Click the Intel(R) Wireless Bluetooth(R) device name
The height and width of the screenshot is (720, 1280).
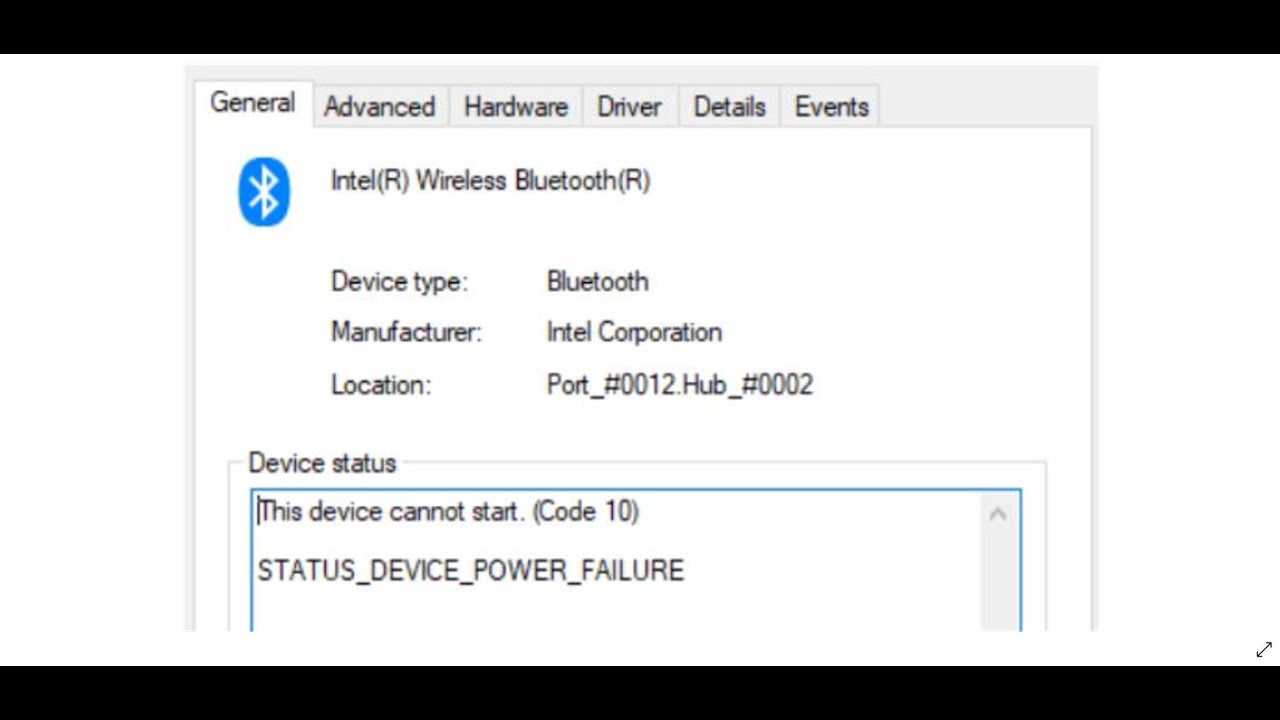click(490, 181)
